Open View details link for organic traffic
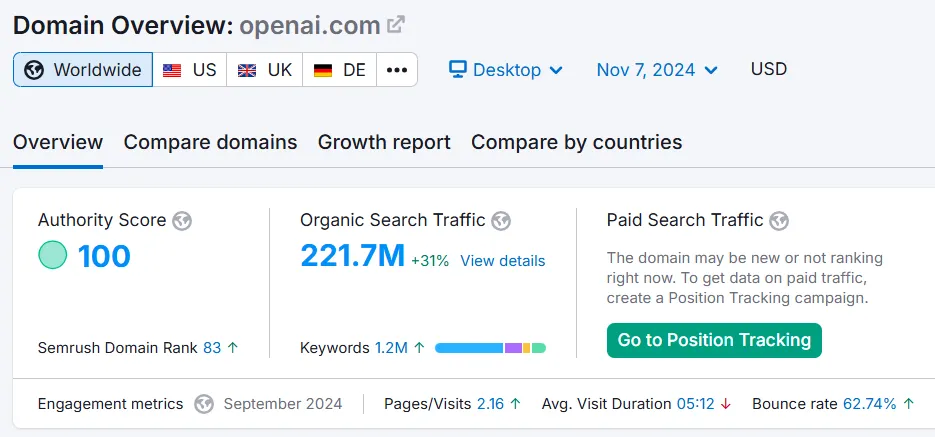Viewport: 935px width, 437px height. point(503,261)
